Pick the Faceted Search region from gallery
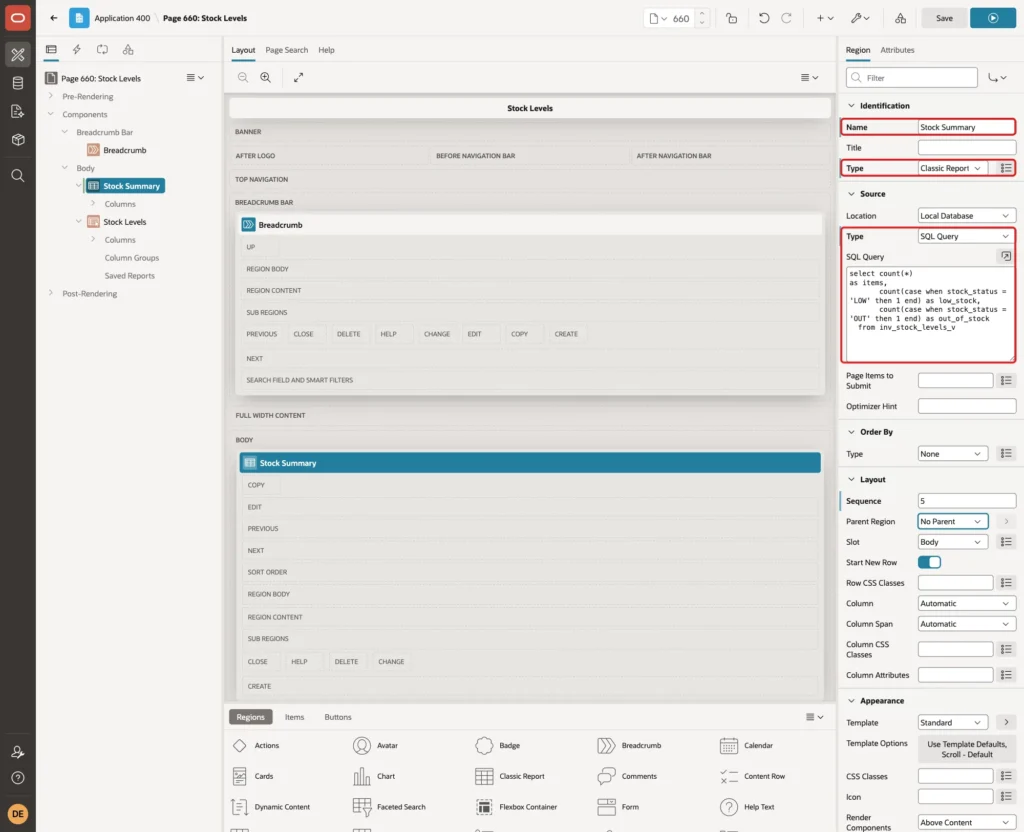Image resolution: width=1024 pixels, height=832 pixels. [389, 807]
